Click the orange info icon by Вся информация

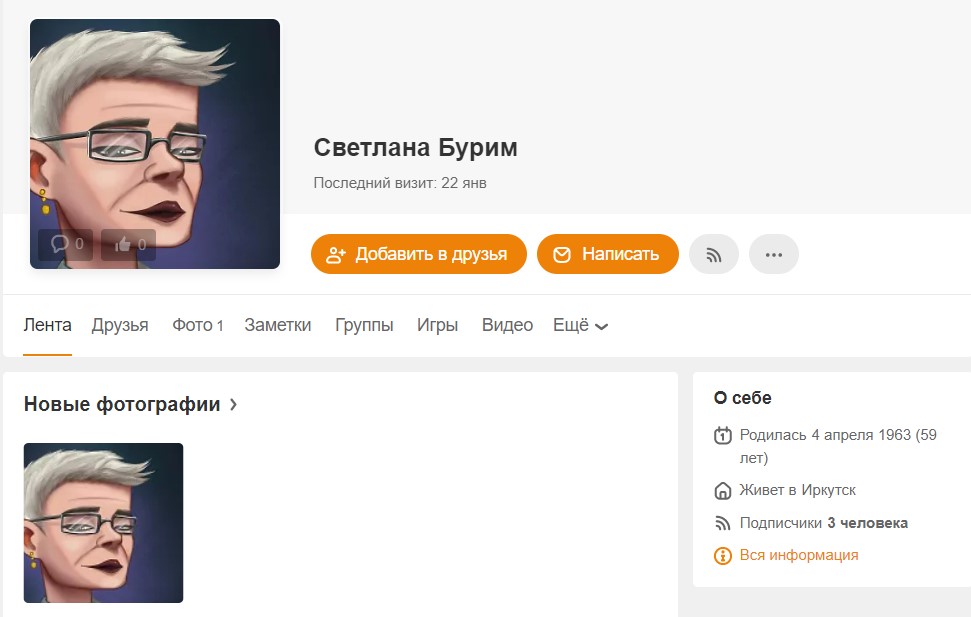point(723,556)
